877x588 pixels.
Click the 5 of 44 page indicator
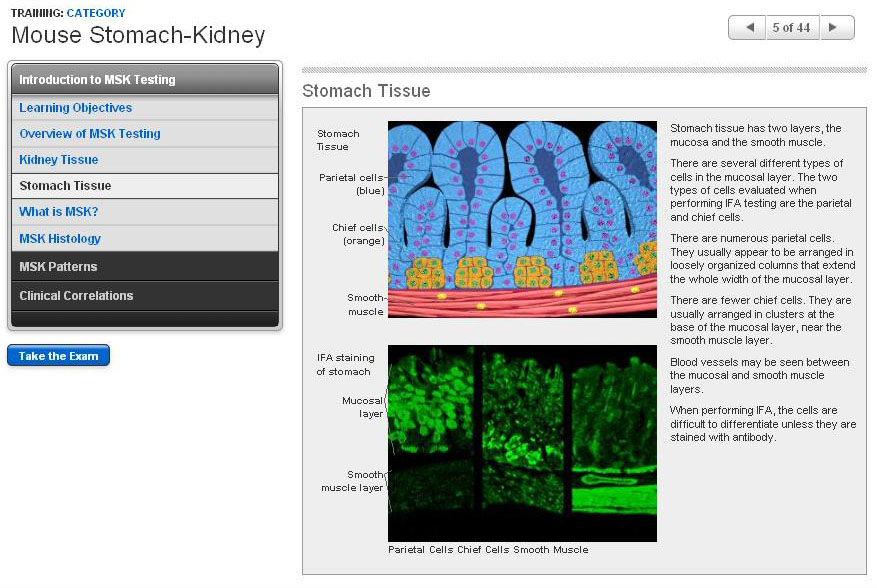[x=791, y=28]
